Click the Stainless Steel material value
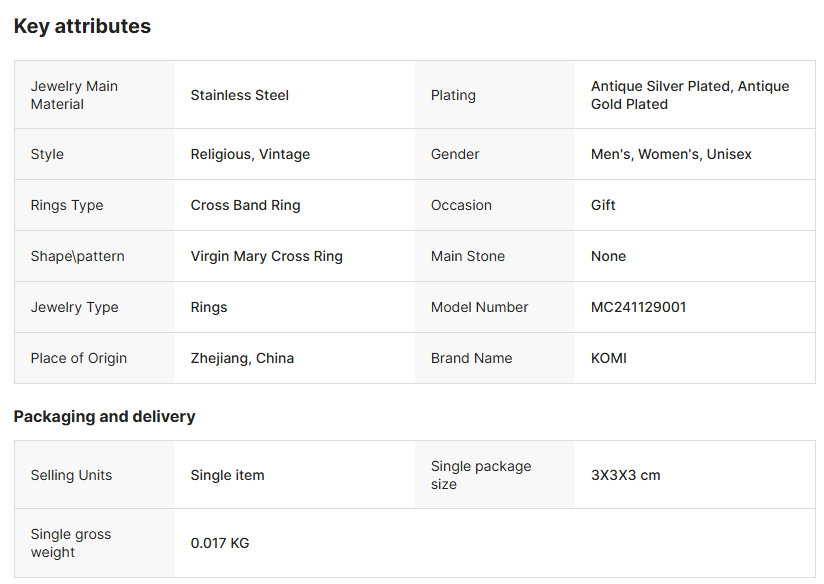The height and width of the screenshot is (584, 824). pyautogui.click(x=239, y=95)
